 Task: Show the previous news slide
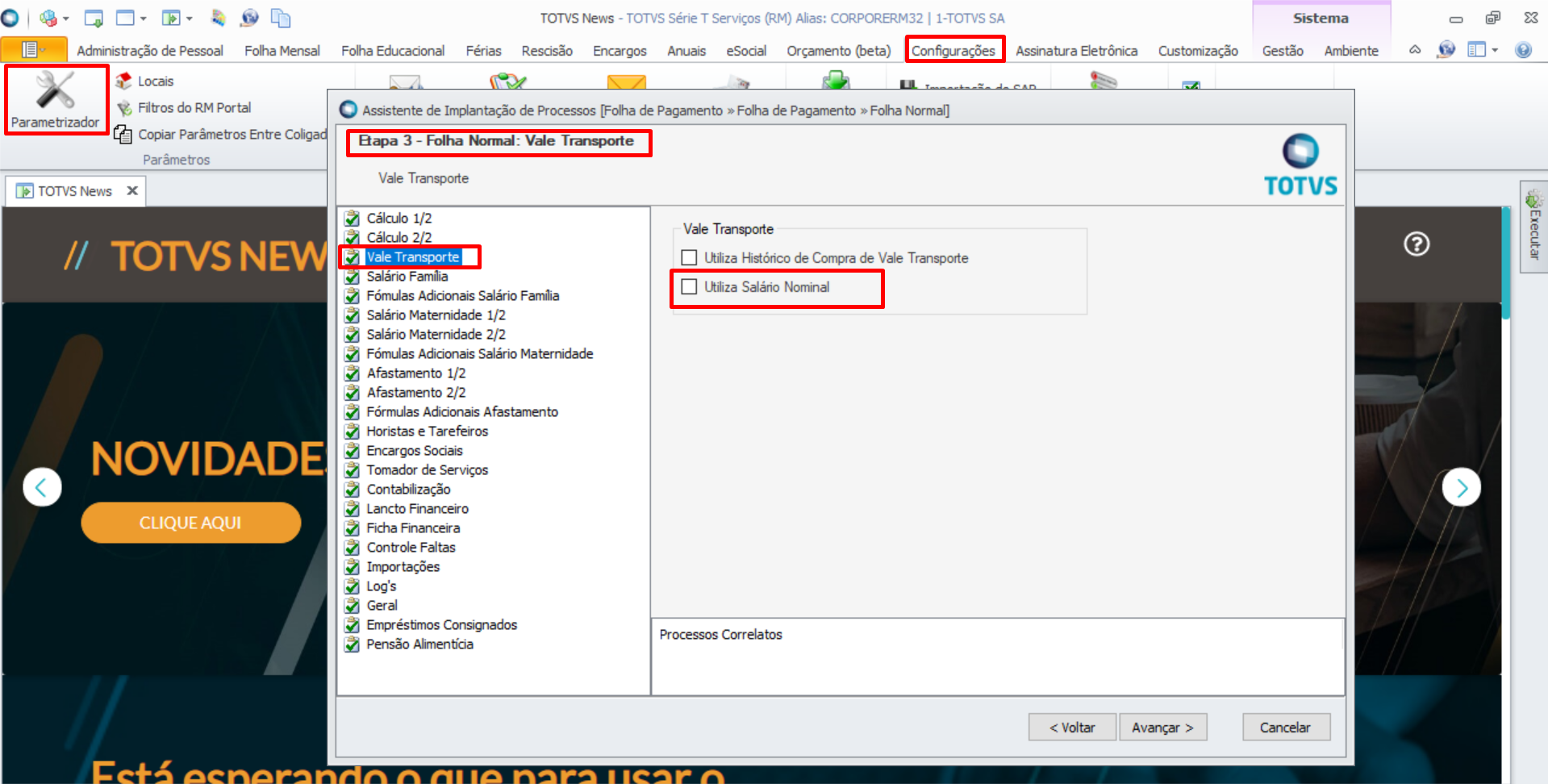[x=42, y=487]
